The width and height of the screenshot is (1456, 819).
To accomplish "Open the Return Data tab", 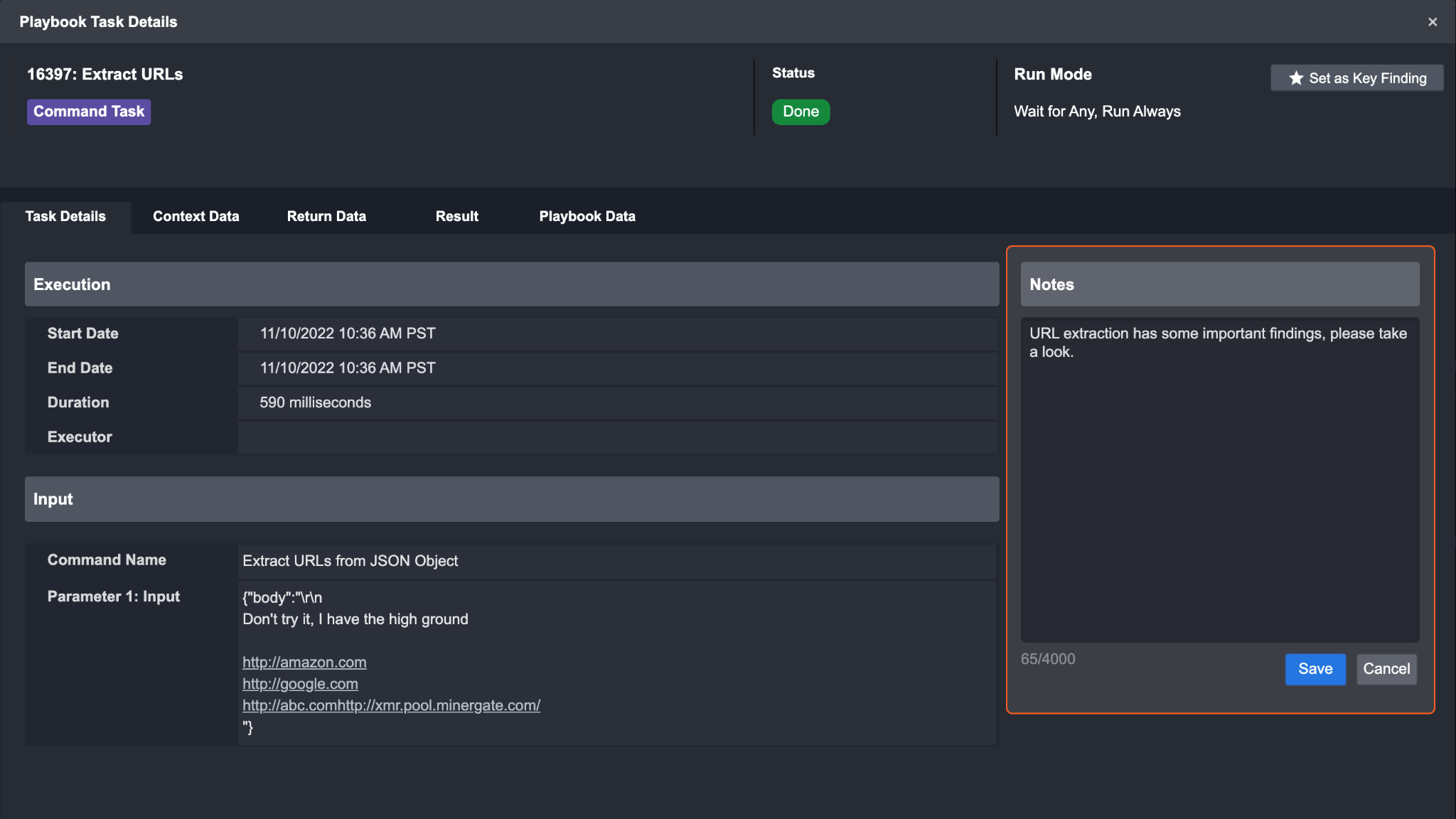I will (x=326, y=216).
